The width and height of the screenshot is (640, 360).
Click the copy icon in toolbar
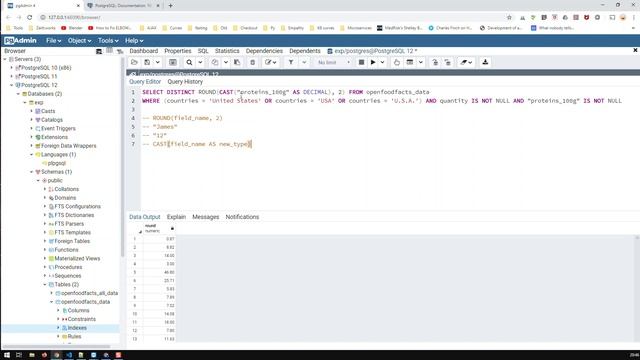pos(215,62)
